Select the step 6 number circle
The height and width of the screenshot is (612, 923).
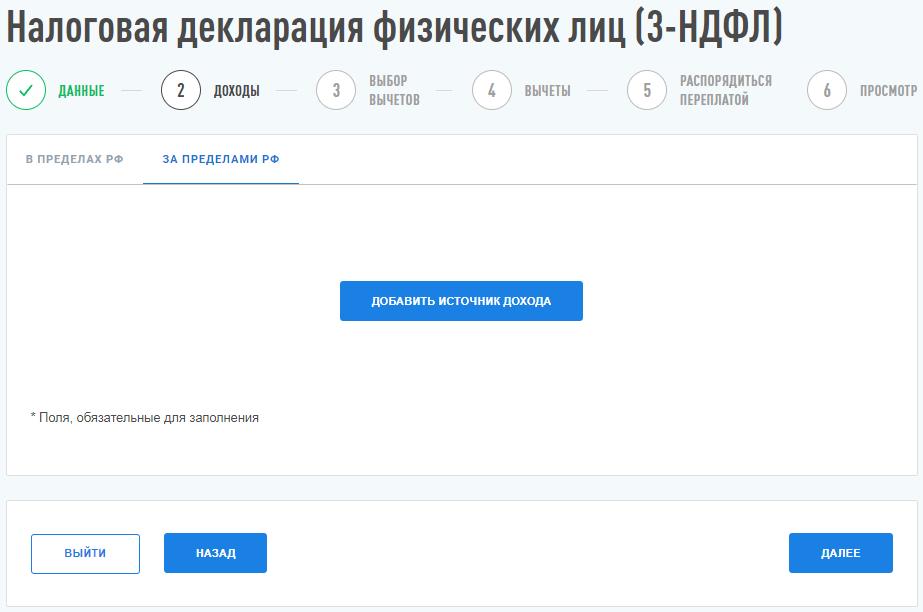coord(827,91)
